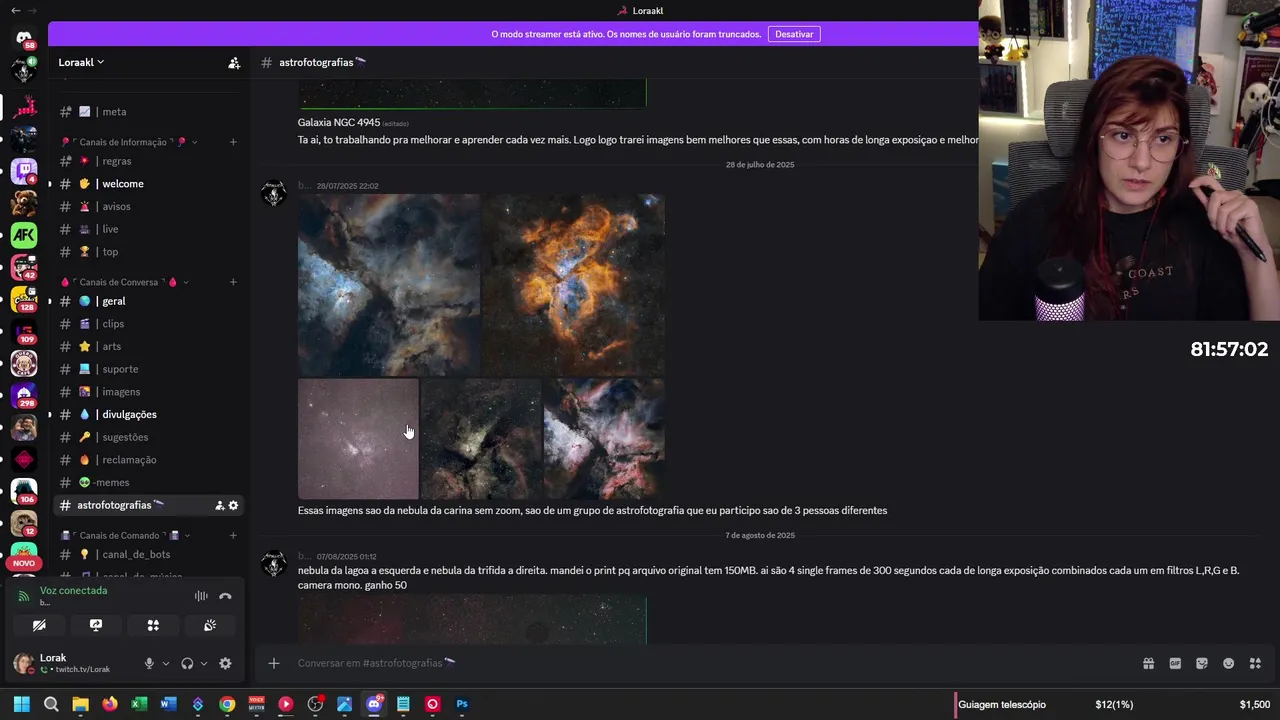Open the meta channel

coord(147,112)
